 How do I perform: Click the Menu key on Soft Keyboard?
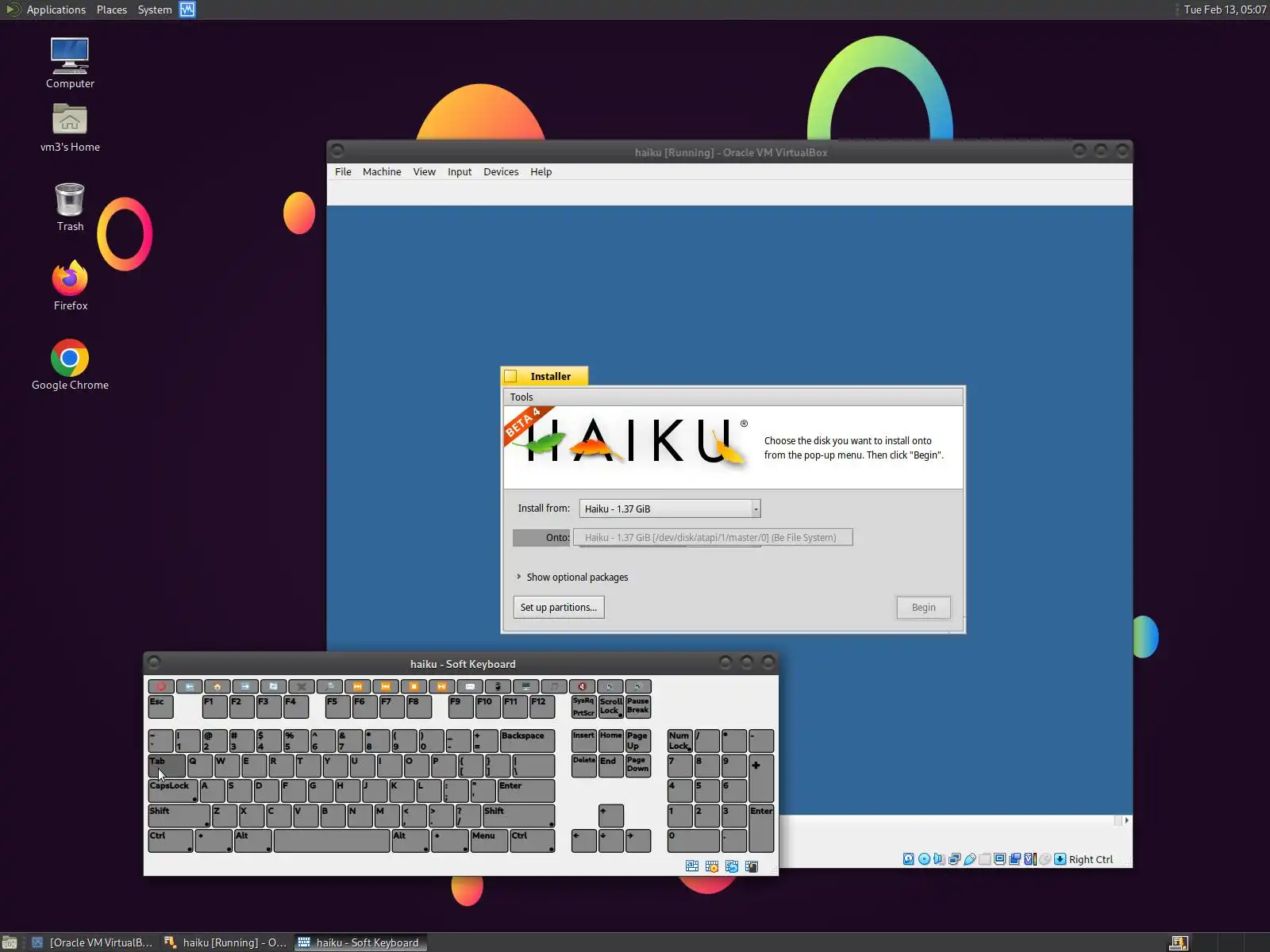[489, 841]
